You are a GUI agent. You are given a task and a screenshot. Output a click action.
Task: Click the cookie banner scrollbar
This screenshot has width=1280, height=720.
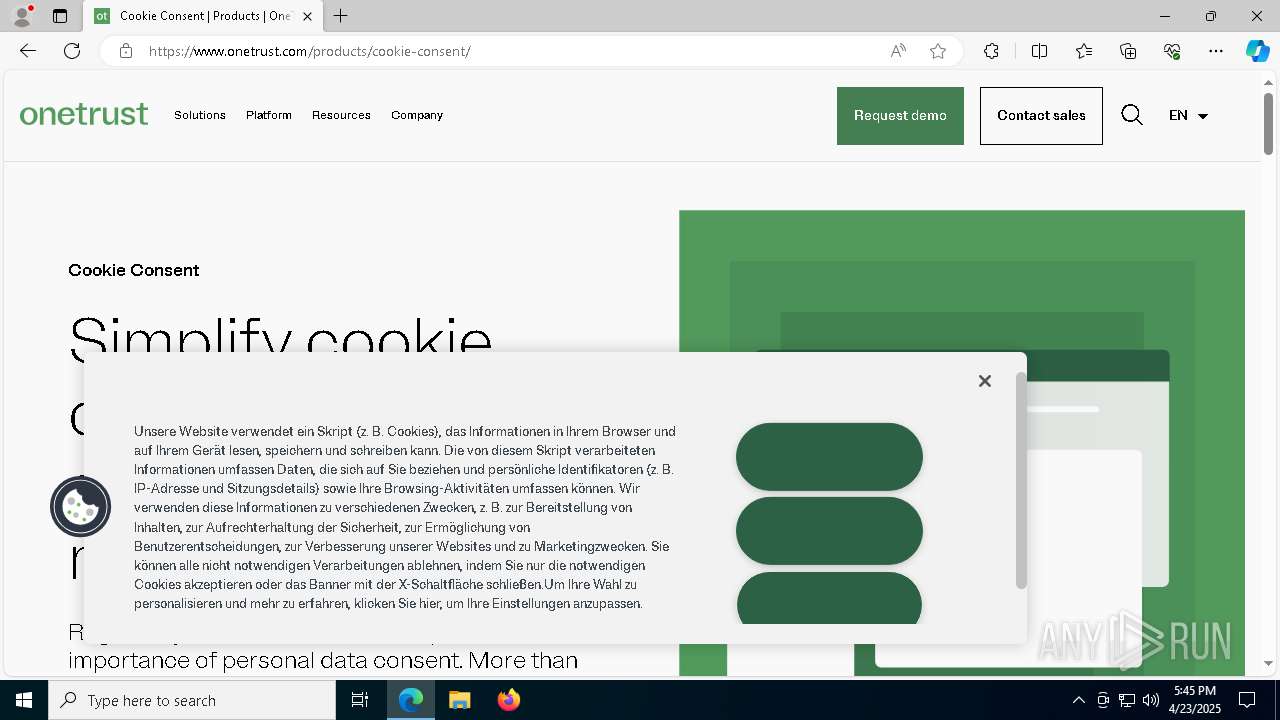1021,481
